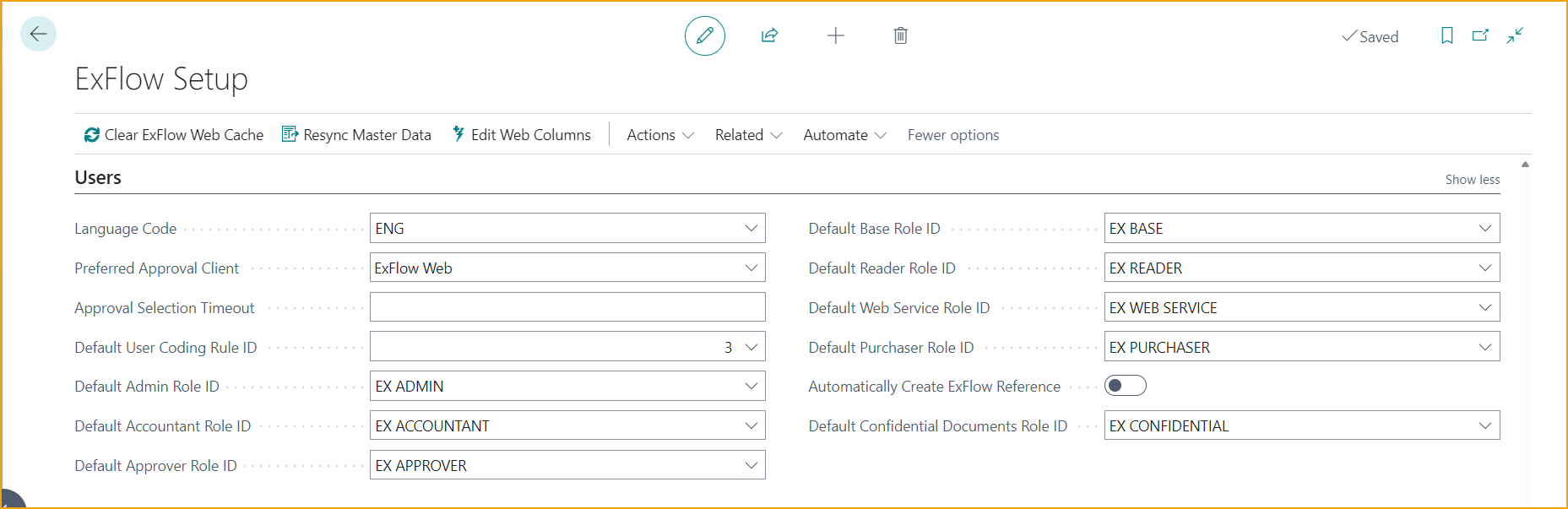Open the Related menu
Viewport: 1568px width, 509px height.
pyautogui.click(x=748, y=135)
